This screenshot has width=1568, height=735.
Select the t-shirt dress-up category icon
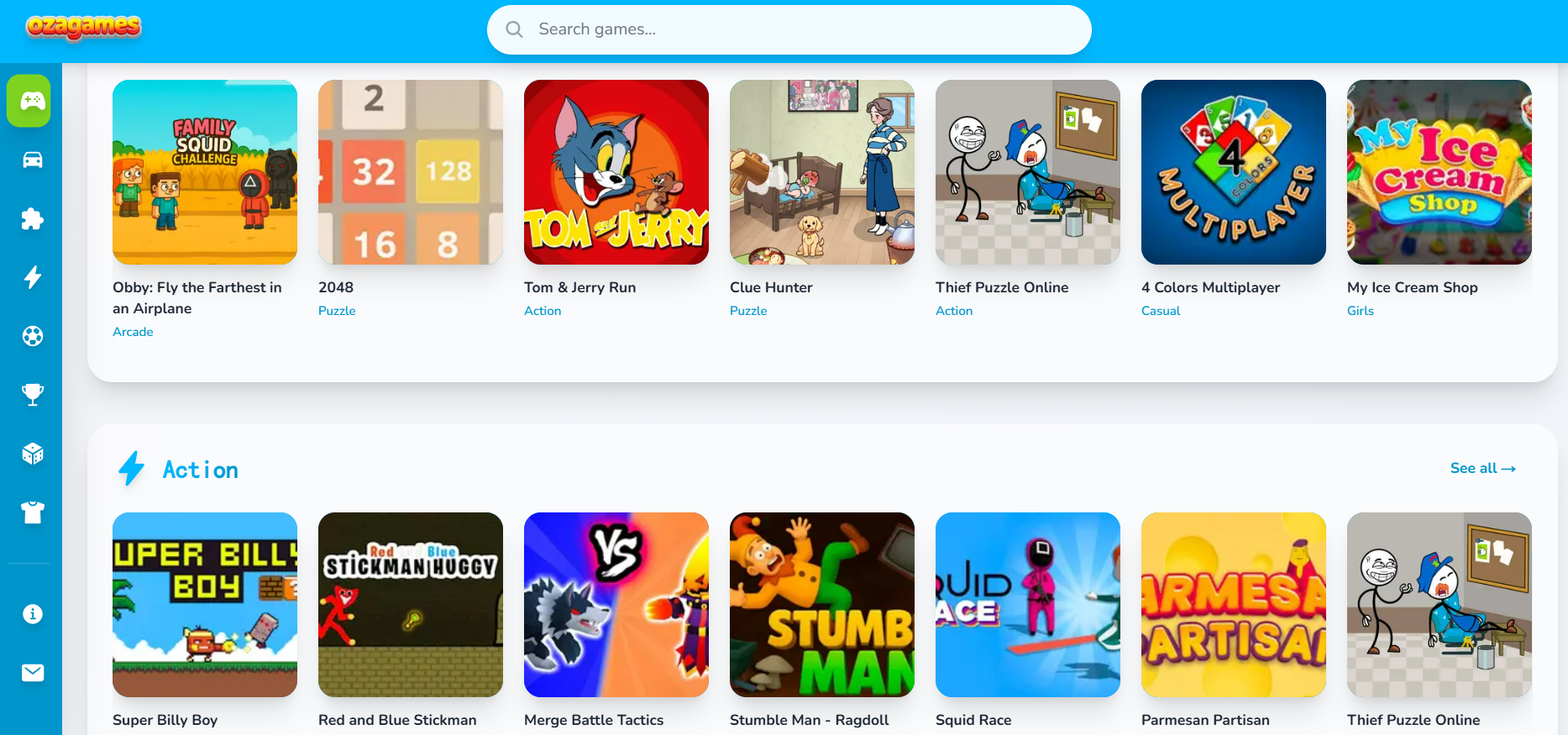[x=33, y=512]
